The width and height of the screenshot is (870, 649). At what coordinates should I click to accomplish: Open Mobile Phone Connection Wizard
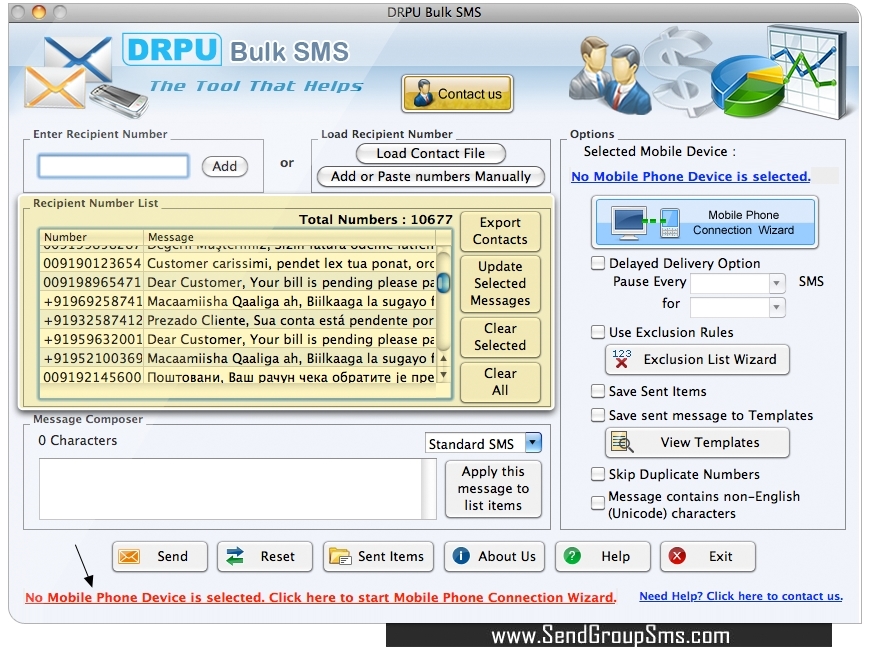tap(705, 222)
